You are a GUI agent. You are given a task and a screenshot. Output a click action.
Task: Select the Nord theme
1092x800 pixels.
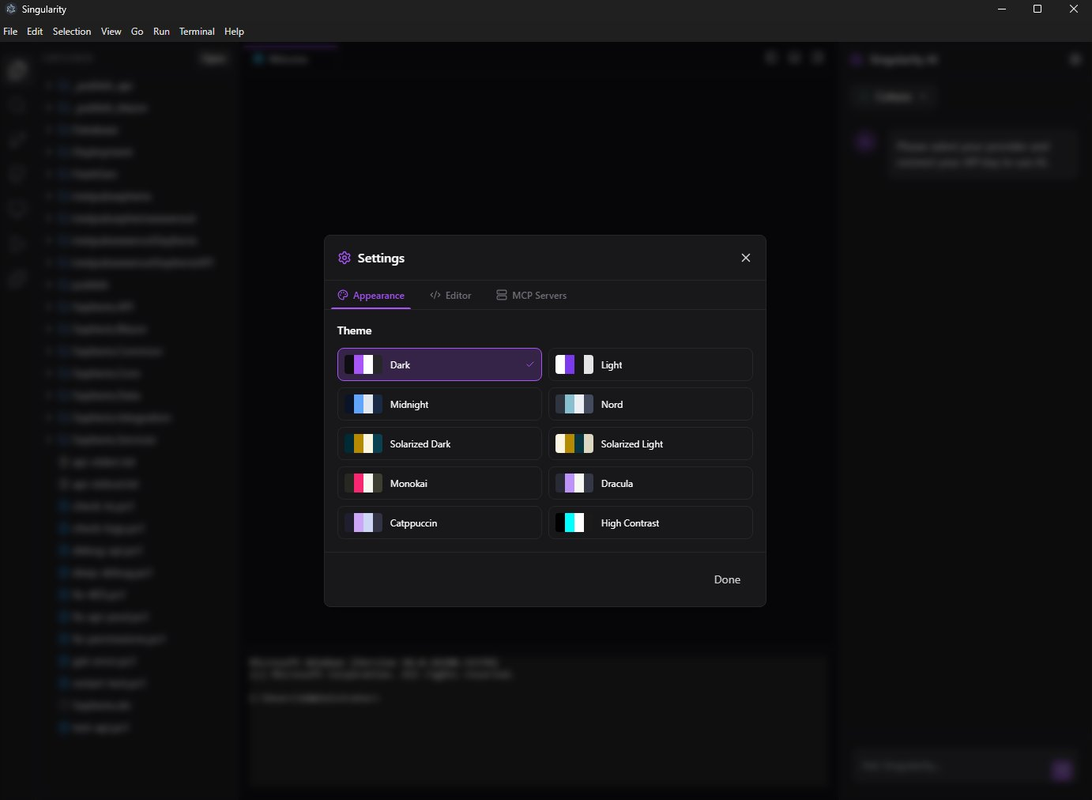[650, 404]
